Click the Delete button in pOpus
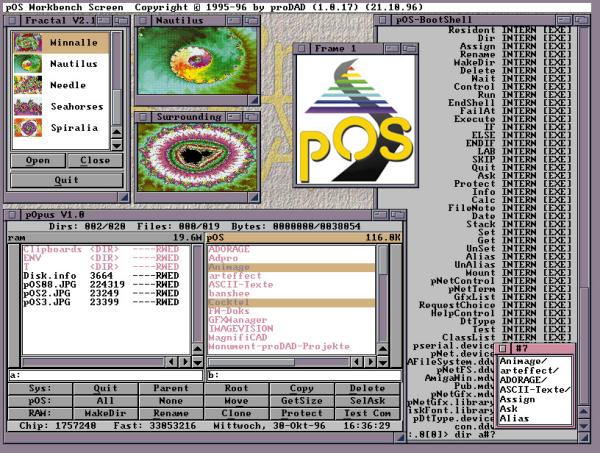 click(x=367, y=389)
